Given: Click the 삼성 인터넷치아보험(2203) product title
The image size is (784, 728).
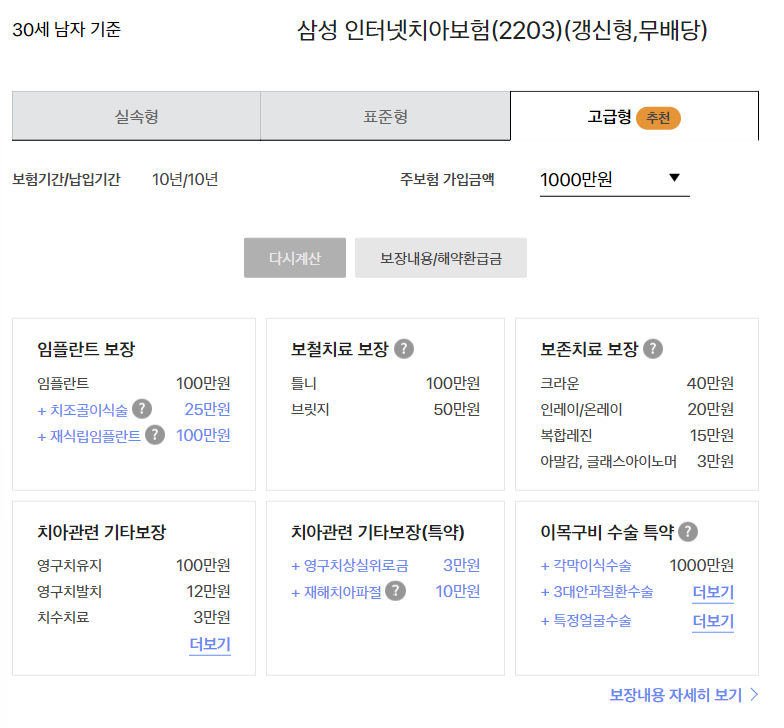Looking at the screenshot, I should click(502, 30).
